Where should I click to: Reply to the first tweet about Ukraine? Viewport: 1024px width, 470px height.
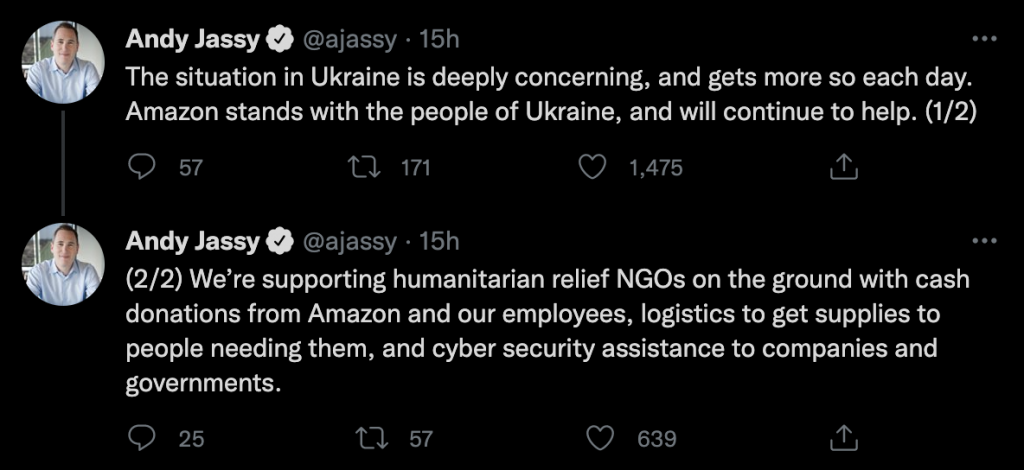tap(140, 168)
